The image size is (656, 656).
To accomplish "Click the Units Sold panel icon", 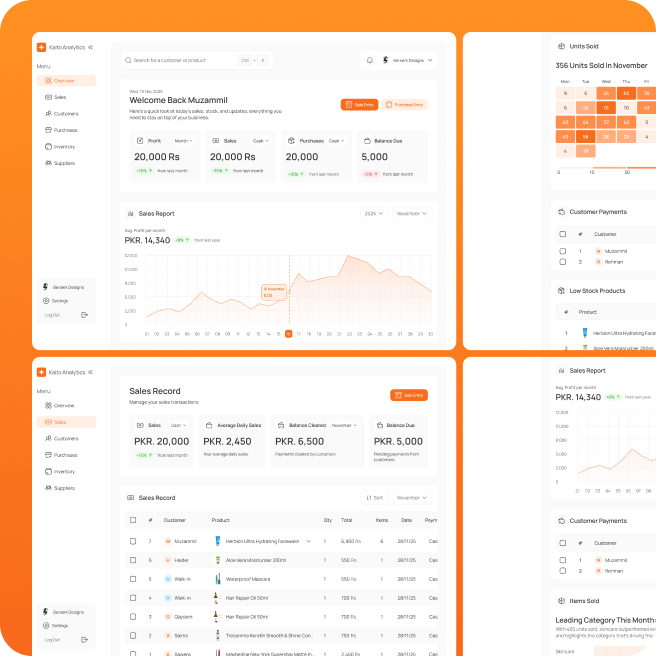I will 559,46.
